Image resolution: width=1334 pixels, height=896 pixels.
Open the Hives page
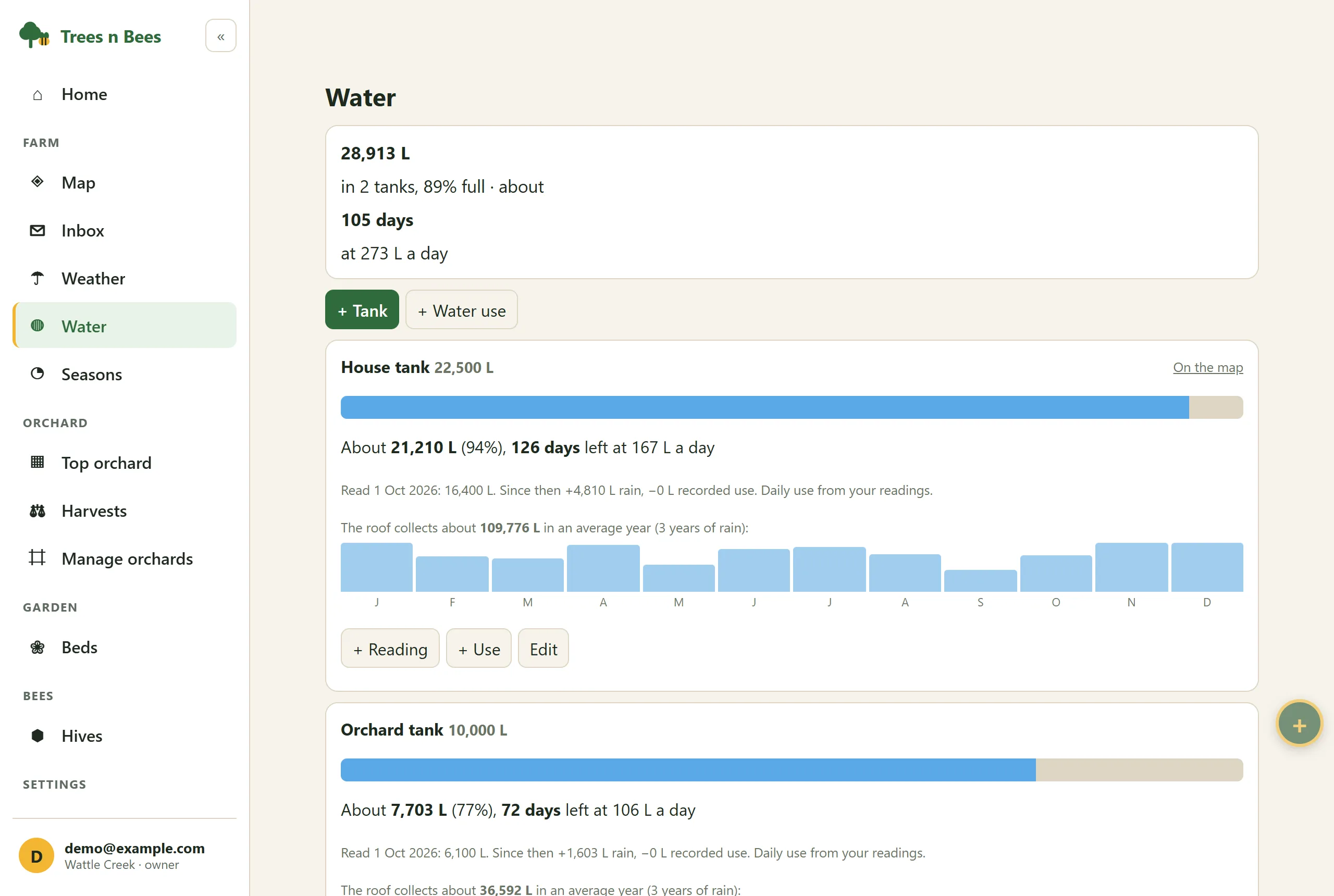pos(124,736)
